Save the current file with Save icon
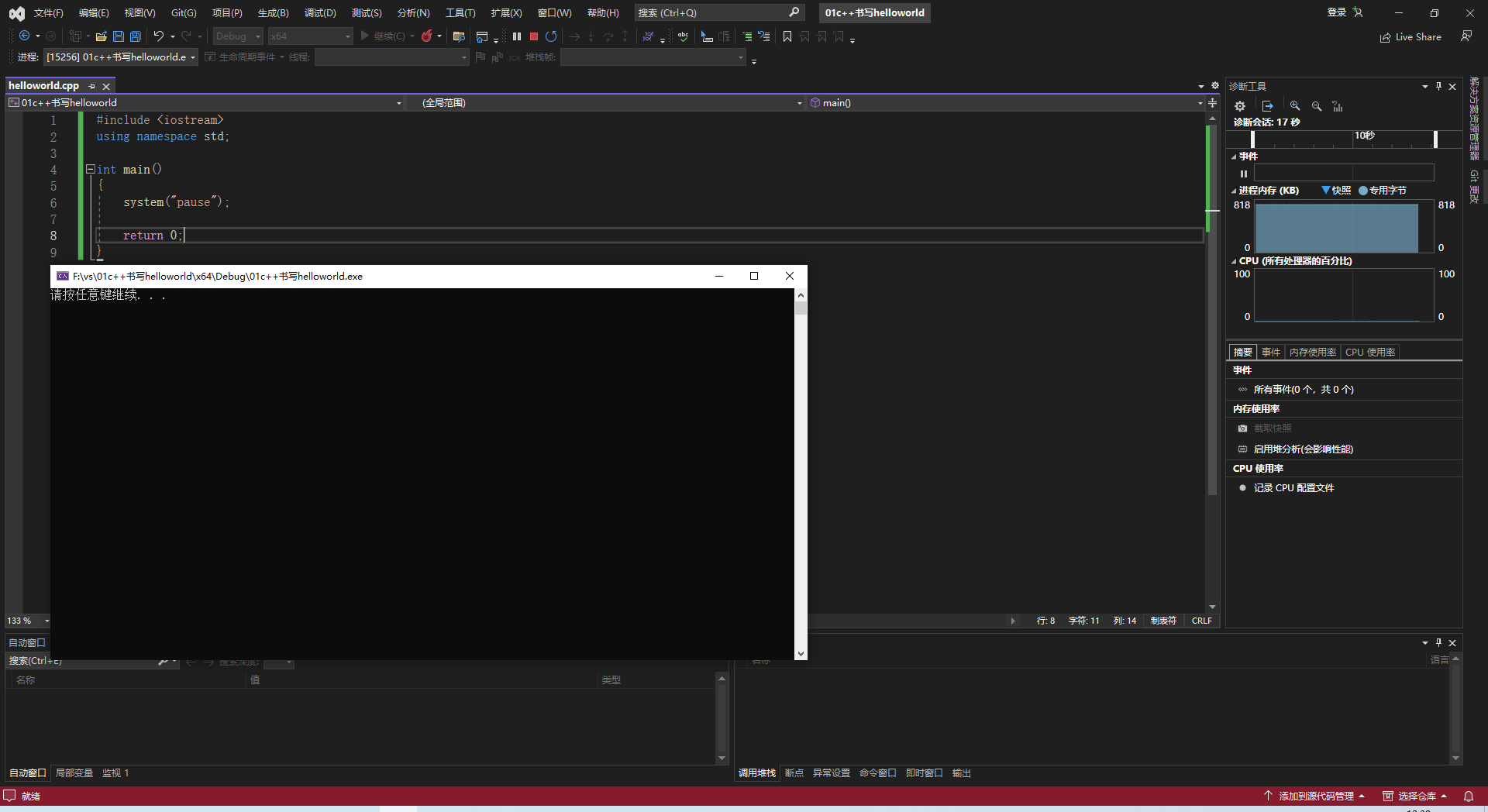The height and width of the screenshot is (812, 1488). (119, 36)
